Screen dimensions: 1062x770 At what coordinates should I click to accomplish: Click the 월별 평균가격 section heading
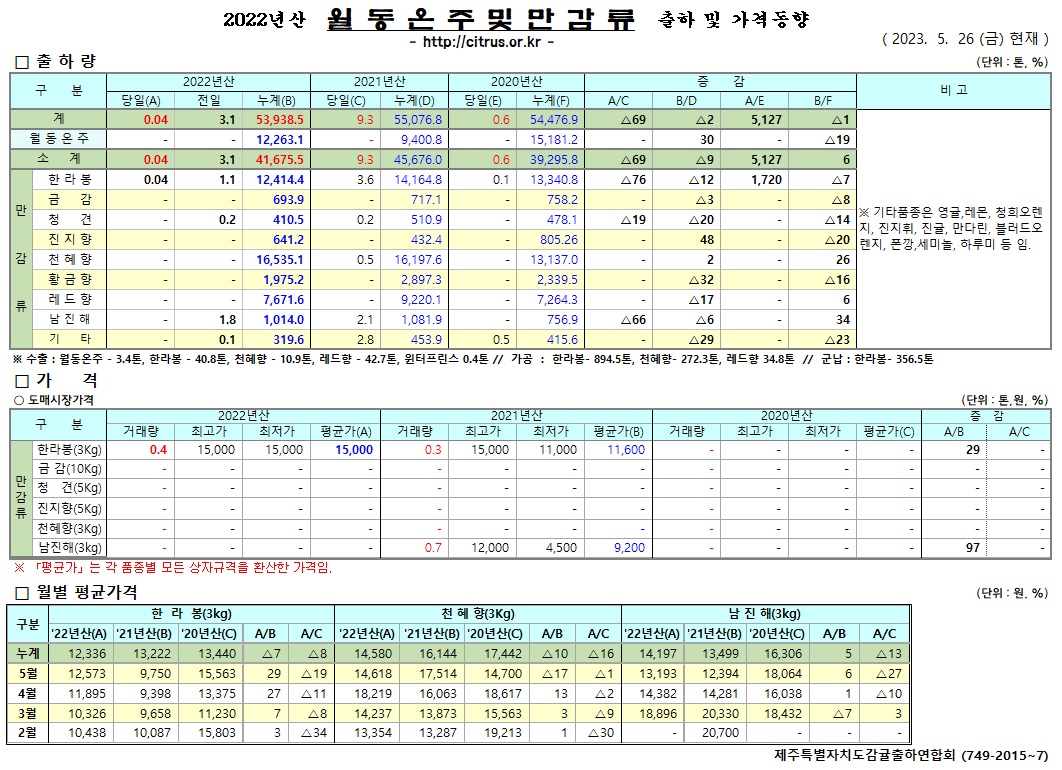click(x=82, y=592)
